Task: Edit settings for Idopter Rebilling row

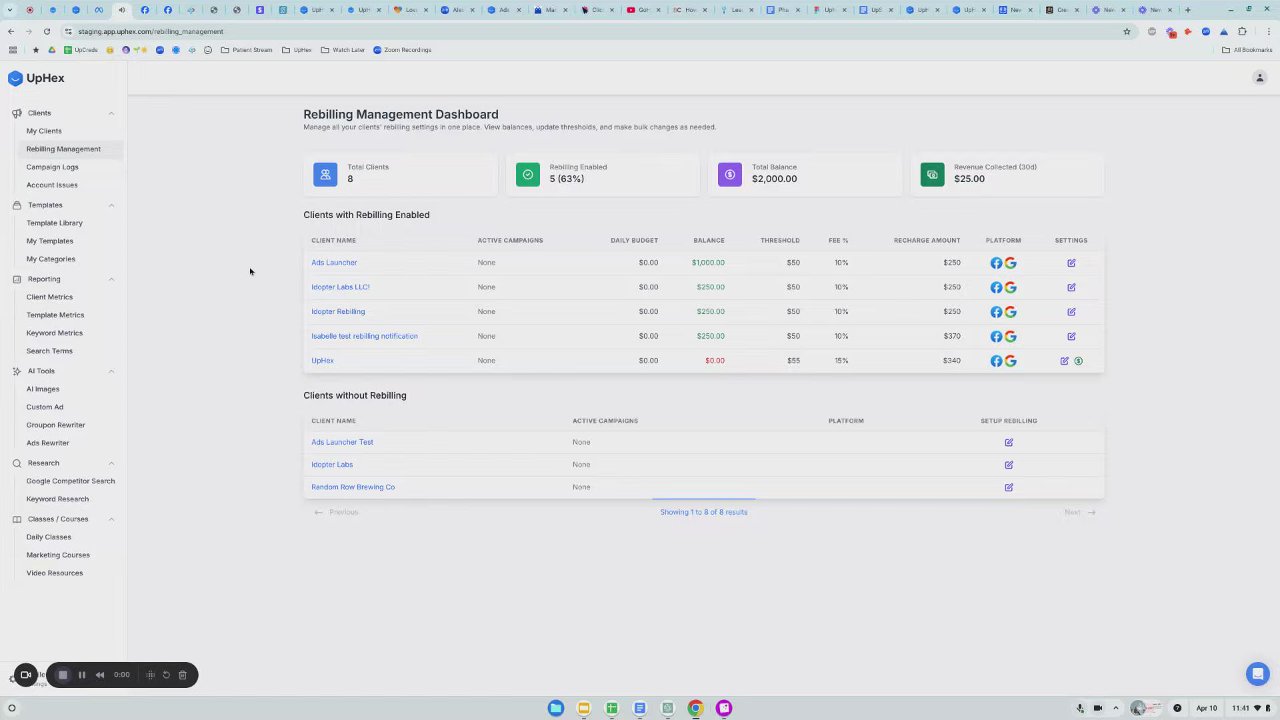Action: point(1071,312)
